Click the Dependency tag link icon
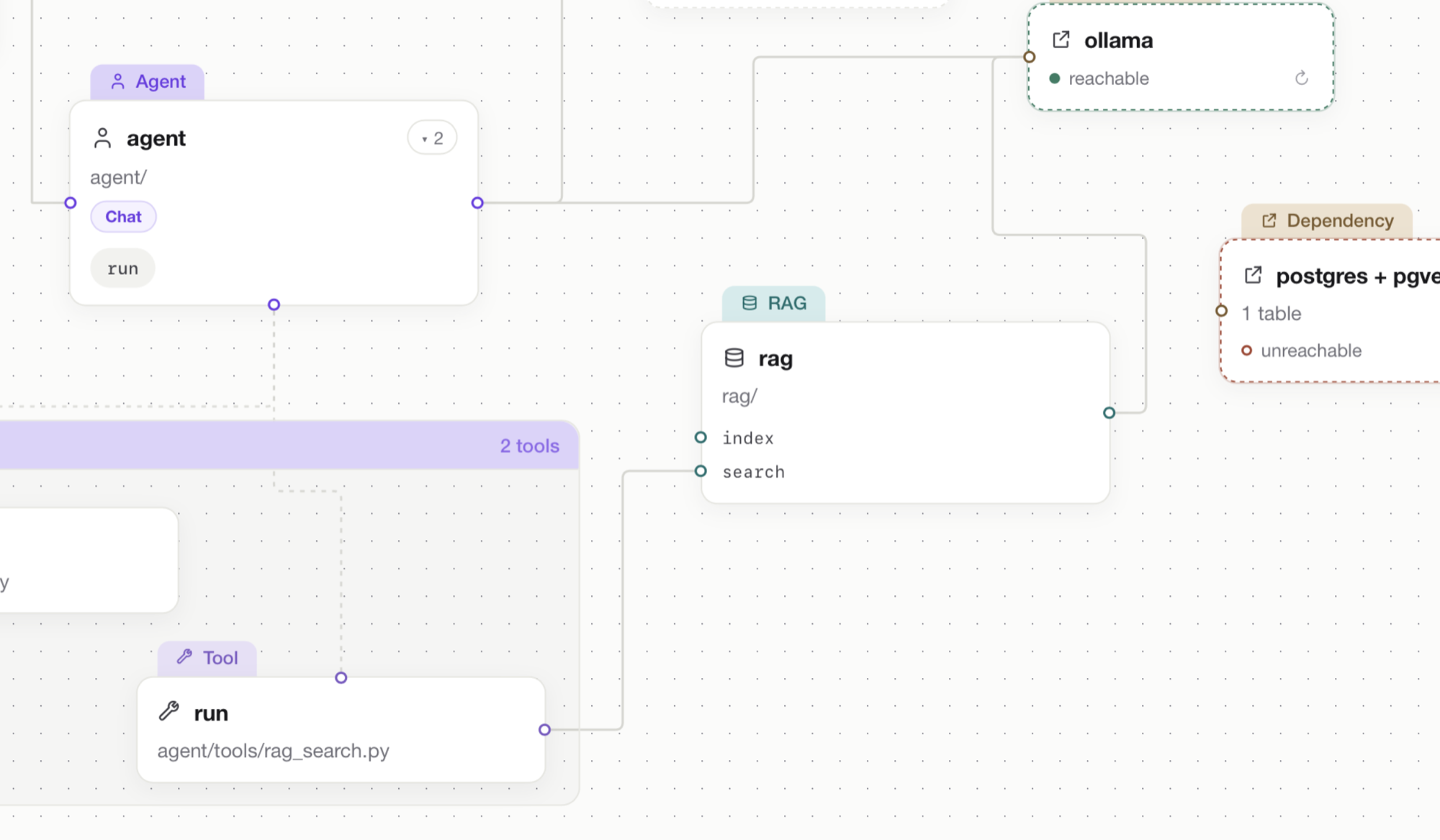The width and height of the screenshot is (1440, 840). (x=1269, y=220)
